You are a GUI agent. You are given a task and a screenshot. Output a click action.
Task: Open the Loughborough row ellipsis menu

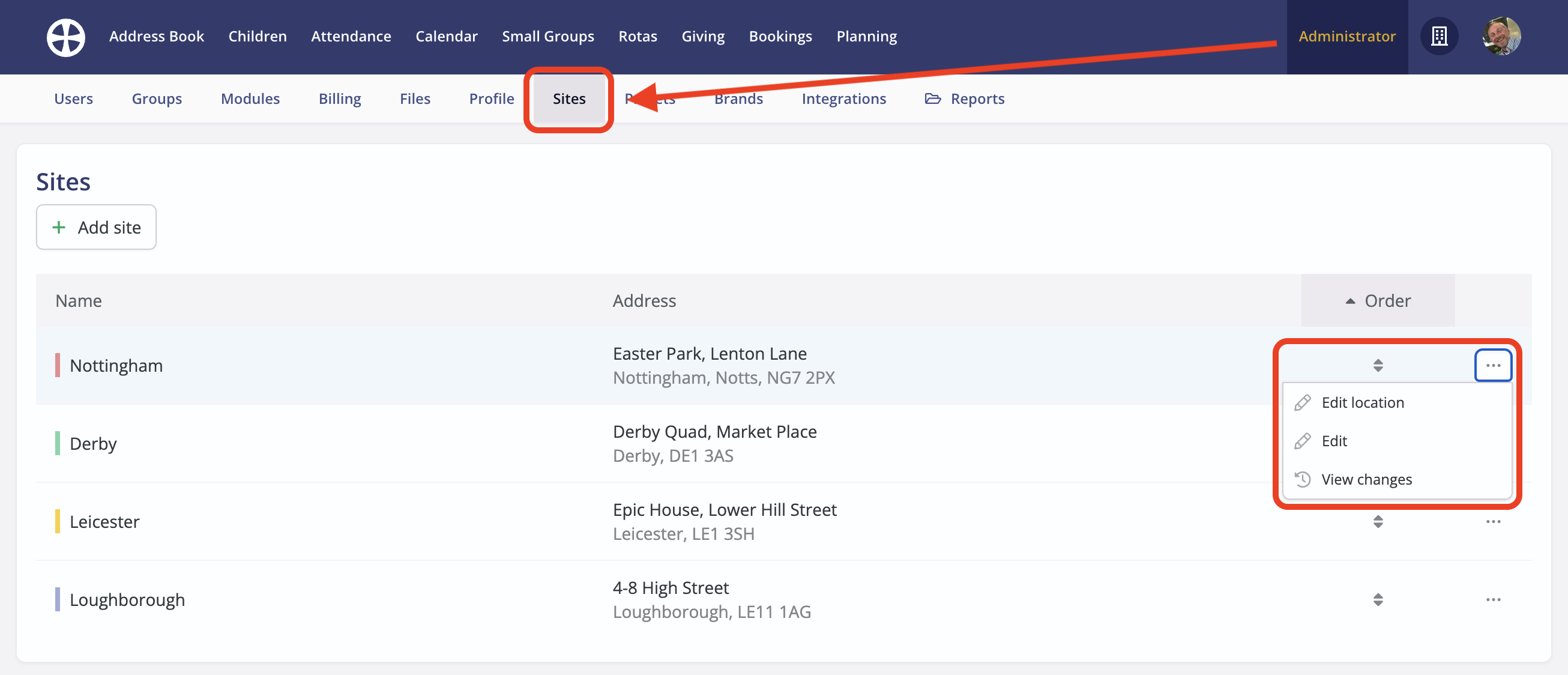pyautogui.click(x=1492, y=599)
